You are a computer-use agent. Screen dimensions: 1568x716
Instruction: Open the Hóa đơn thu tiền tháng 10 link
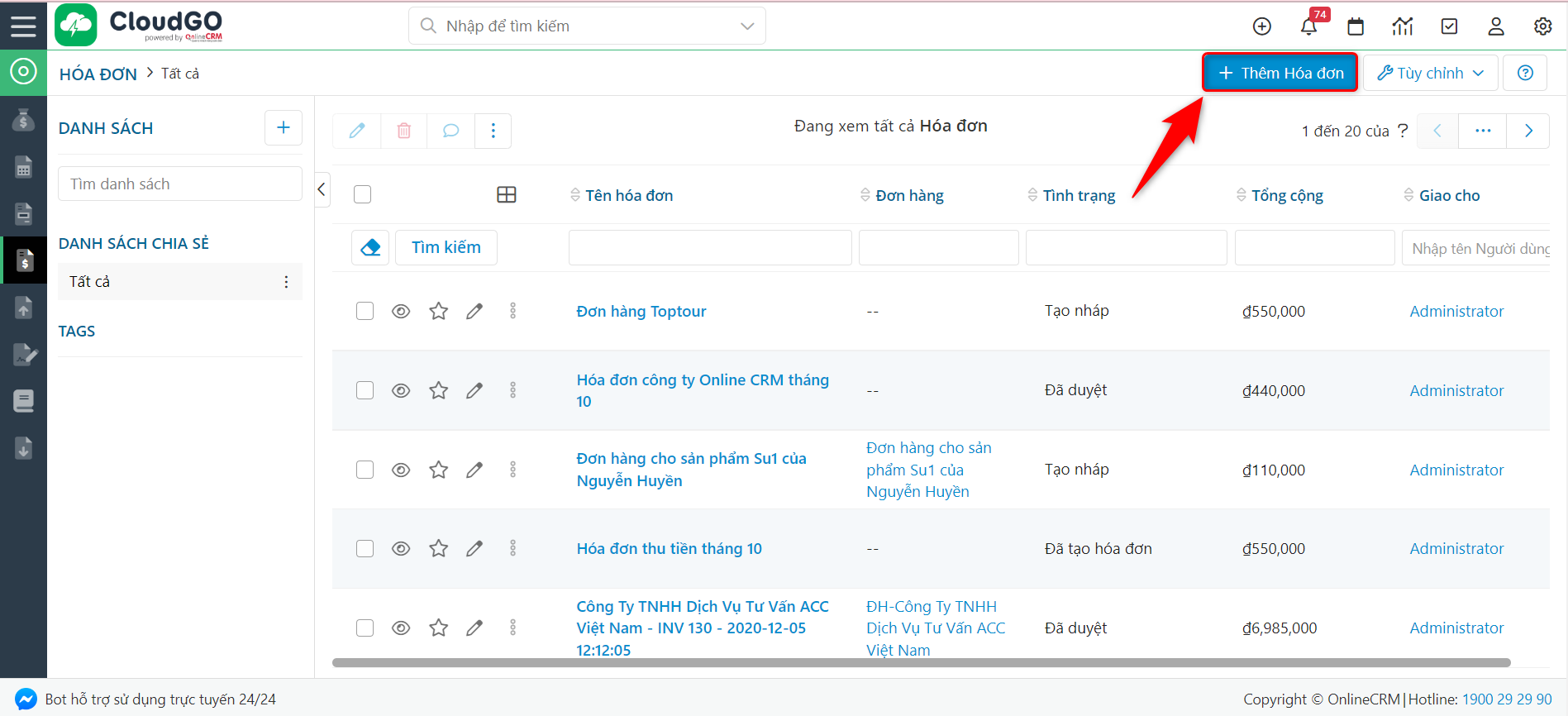pyautogui.click(x=669, y=548)
